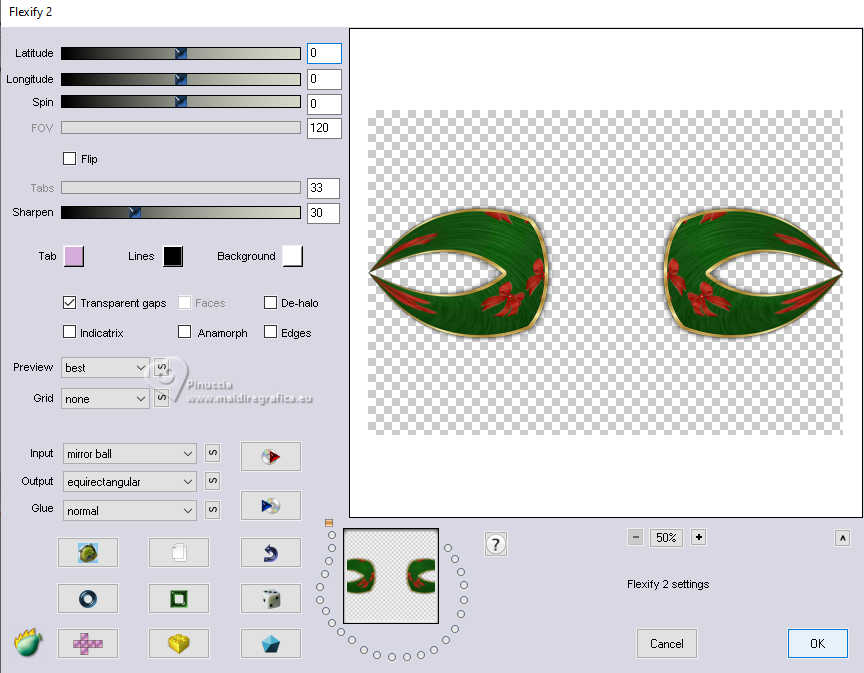Click the Sharpen value field showing 30
Image resolution: width=864 pixels, height=673 pixels.
[x=323, y=213]
